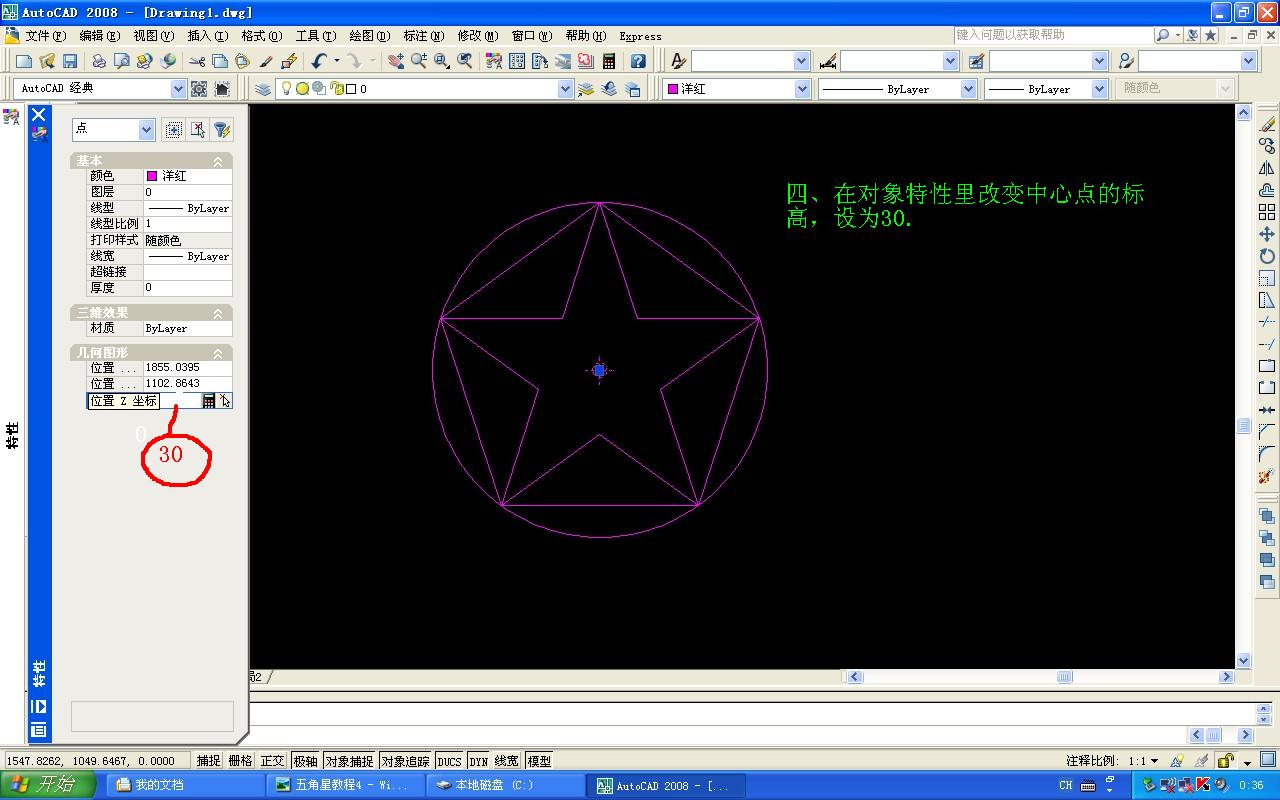This screenshot has height=800, width=1280.
Task: Toggle the 正交 ortho mode button
Action: (272, 761)
